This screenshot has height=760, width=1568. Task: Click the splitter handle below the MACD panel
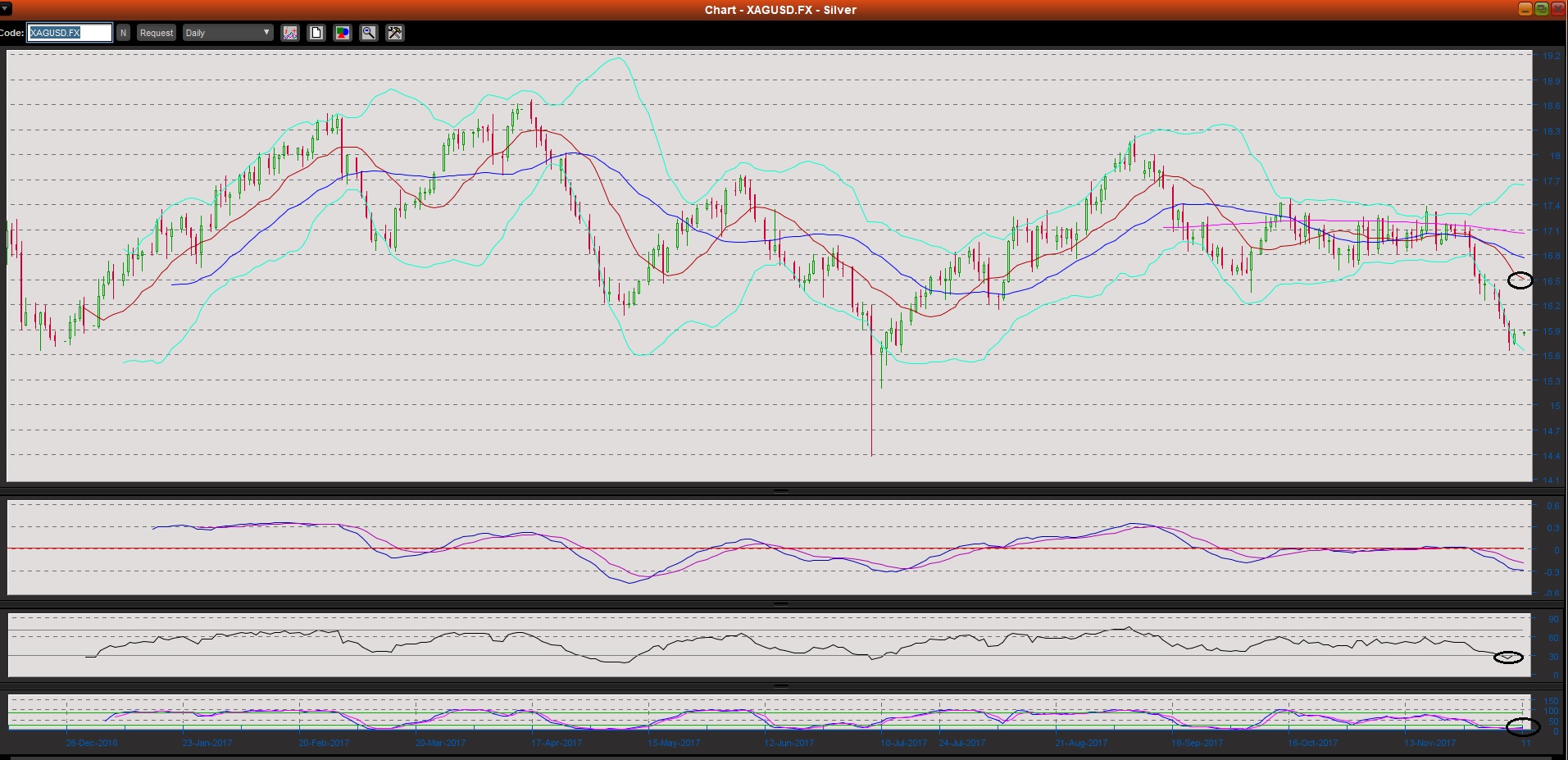[781, 603]
